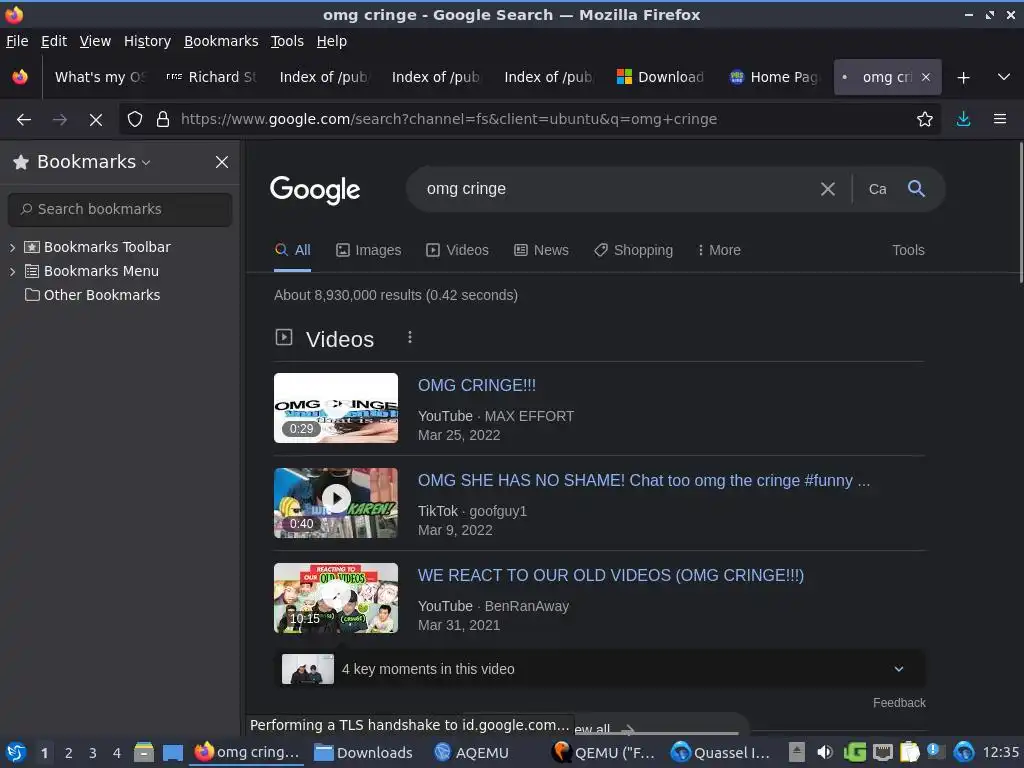The width and height of the screenshot is (1024, 768).
Task: Open the file manager panel launcher
Action: coord(144,752)
